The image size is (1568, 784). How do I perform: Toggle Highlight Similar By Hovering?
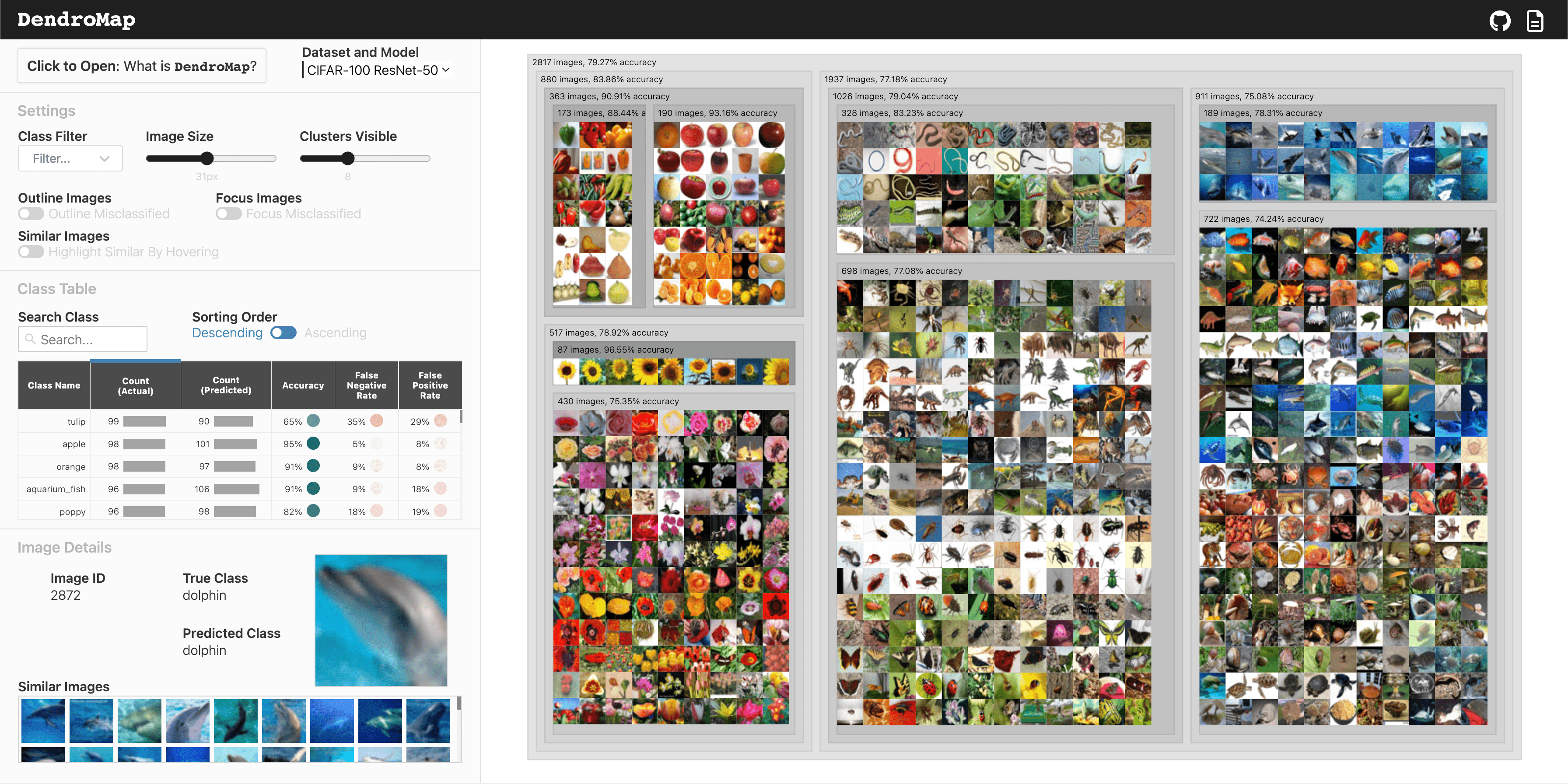[31, 252]
